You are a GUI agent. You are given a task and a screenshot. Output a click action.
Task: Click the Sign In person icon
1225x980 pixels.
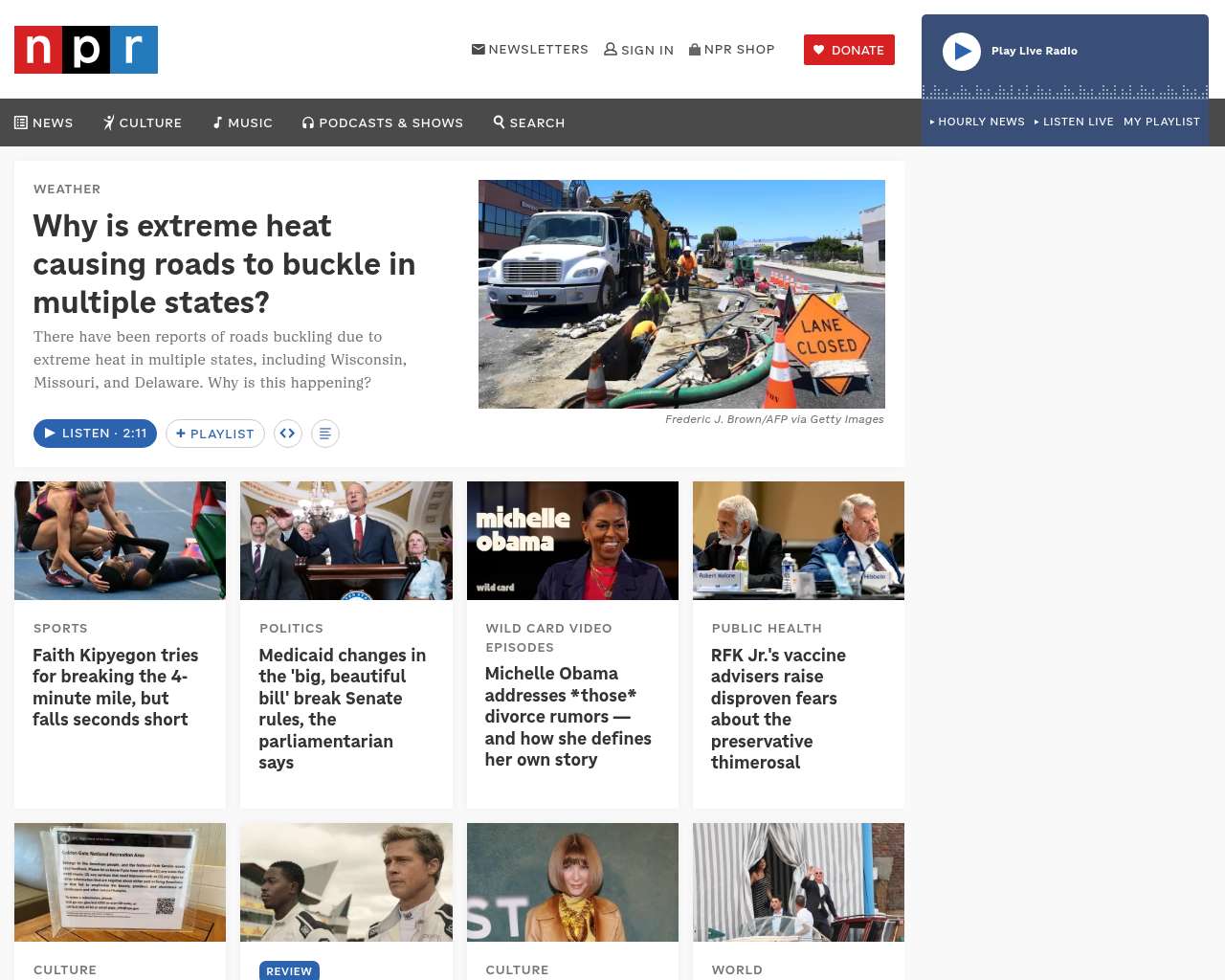[x=611, y=49]
